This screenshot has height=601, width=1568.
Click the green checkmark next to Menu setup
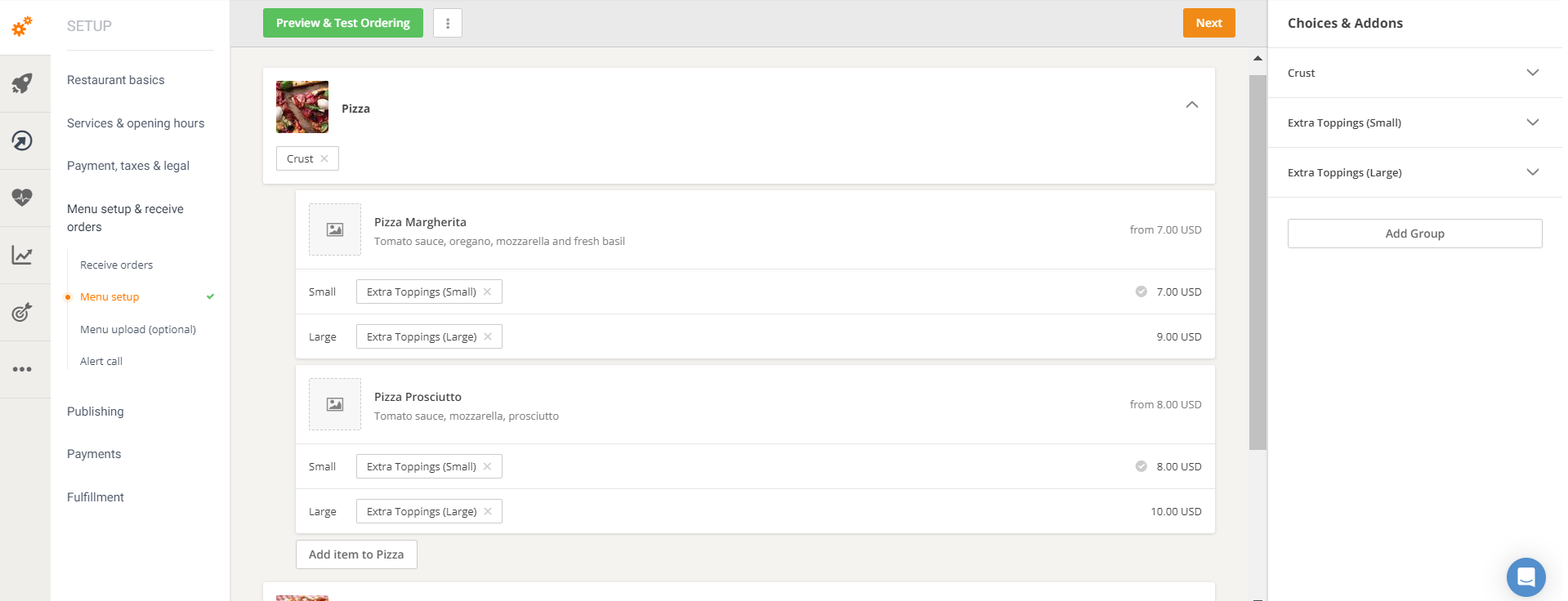click(211, 296)
